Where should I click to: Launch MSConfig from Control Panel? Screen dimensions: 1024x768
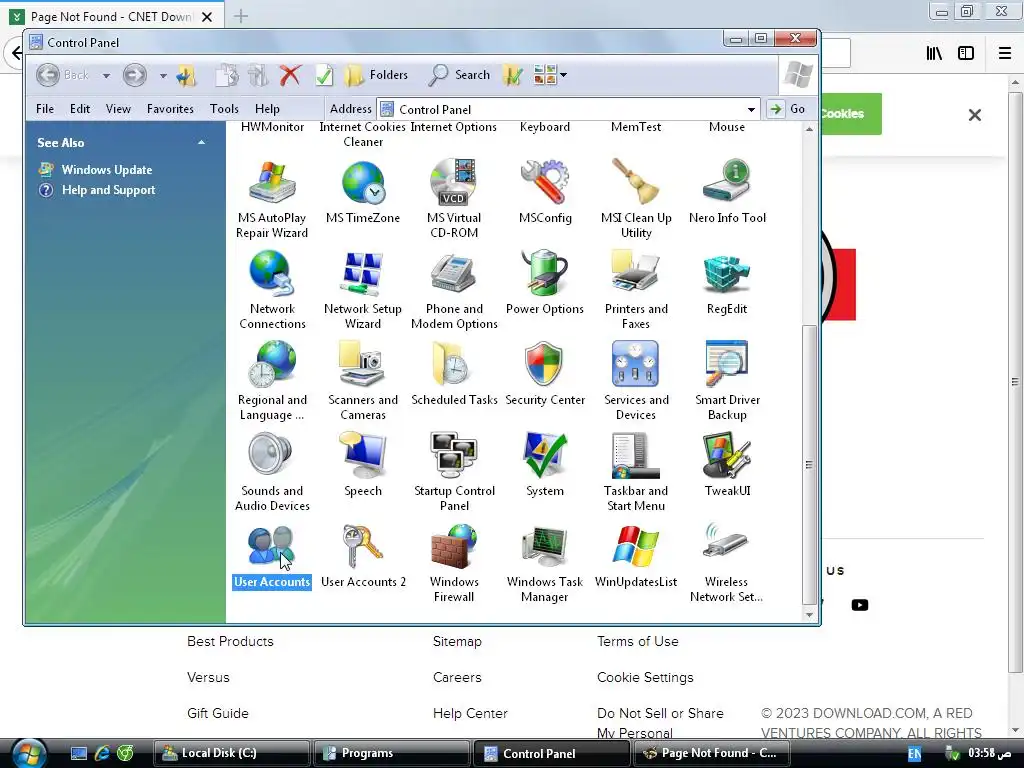545,182
